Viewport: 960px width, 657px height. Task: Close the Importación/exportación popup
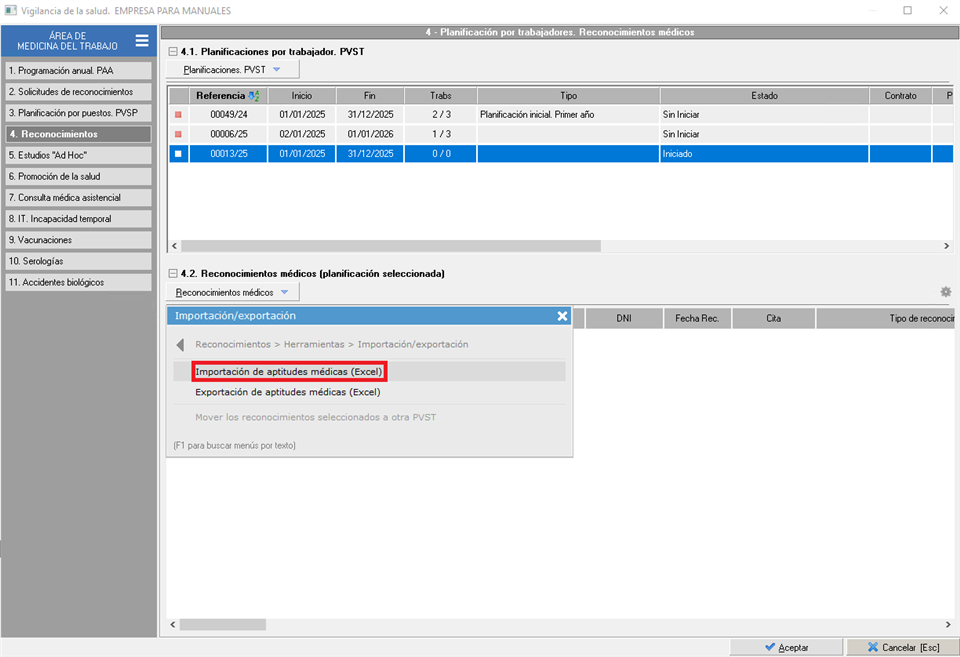[x=562, y=316]
